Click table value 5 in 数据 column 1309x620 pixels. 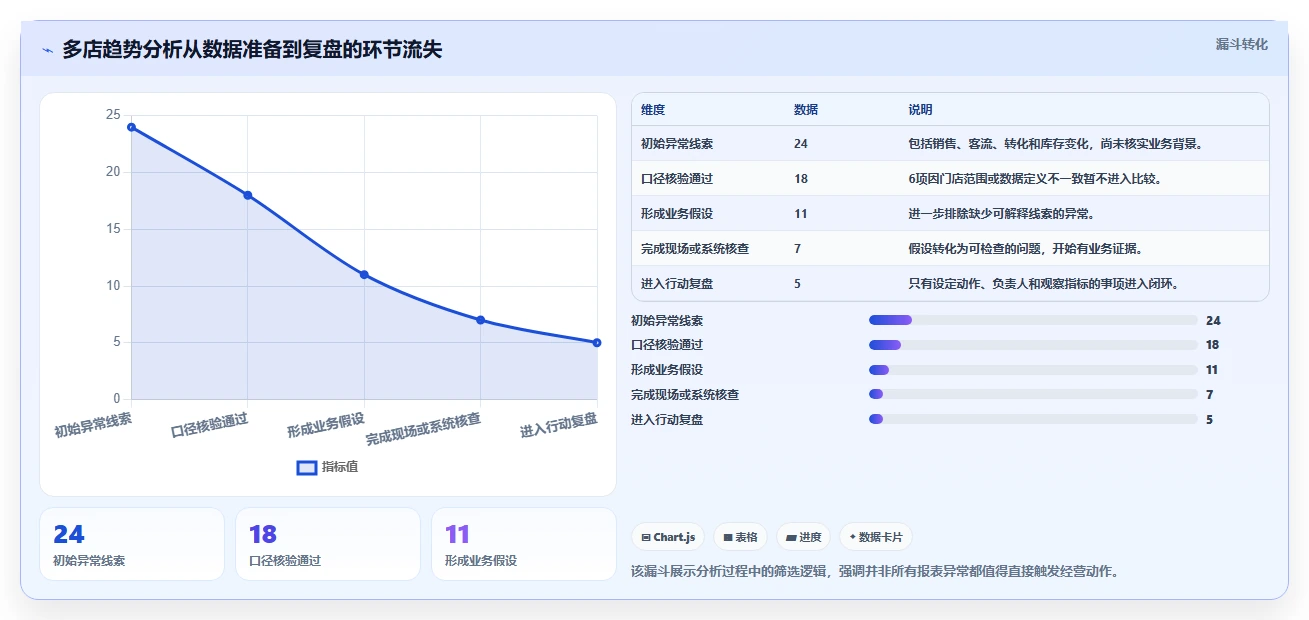pyautogui.click(x=797, y=284)
